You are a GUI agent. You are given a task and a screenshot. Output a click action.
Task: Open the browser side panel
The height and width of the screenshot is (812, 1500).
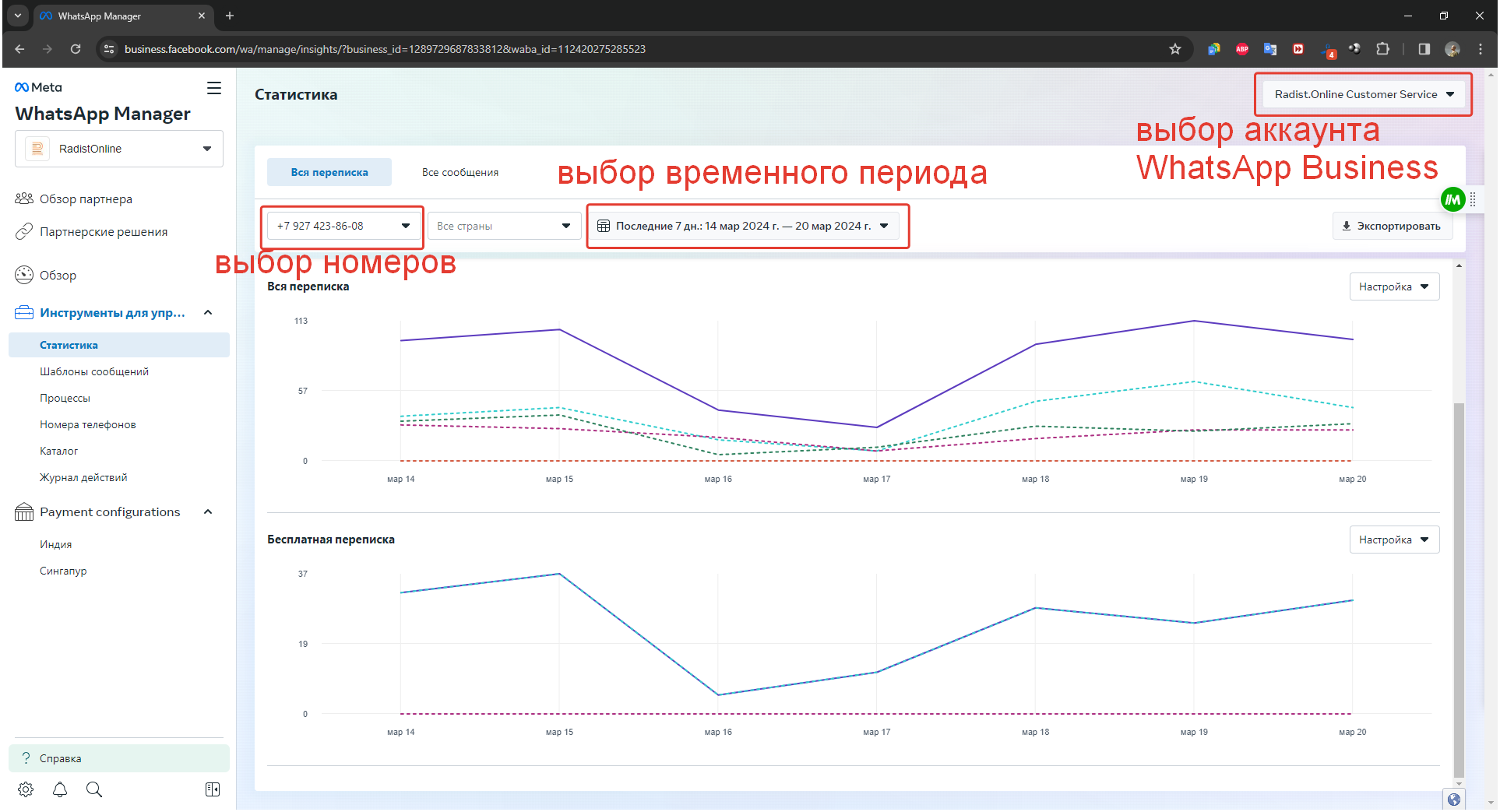click(1424, 49)
